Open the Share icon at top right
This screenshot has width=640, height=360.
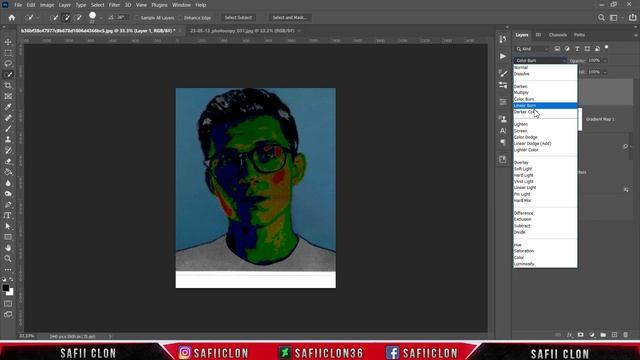632,18
